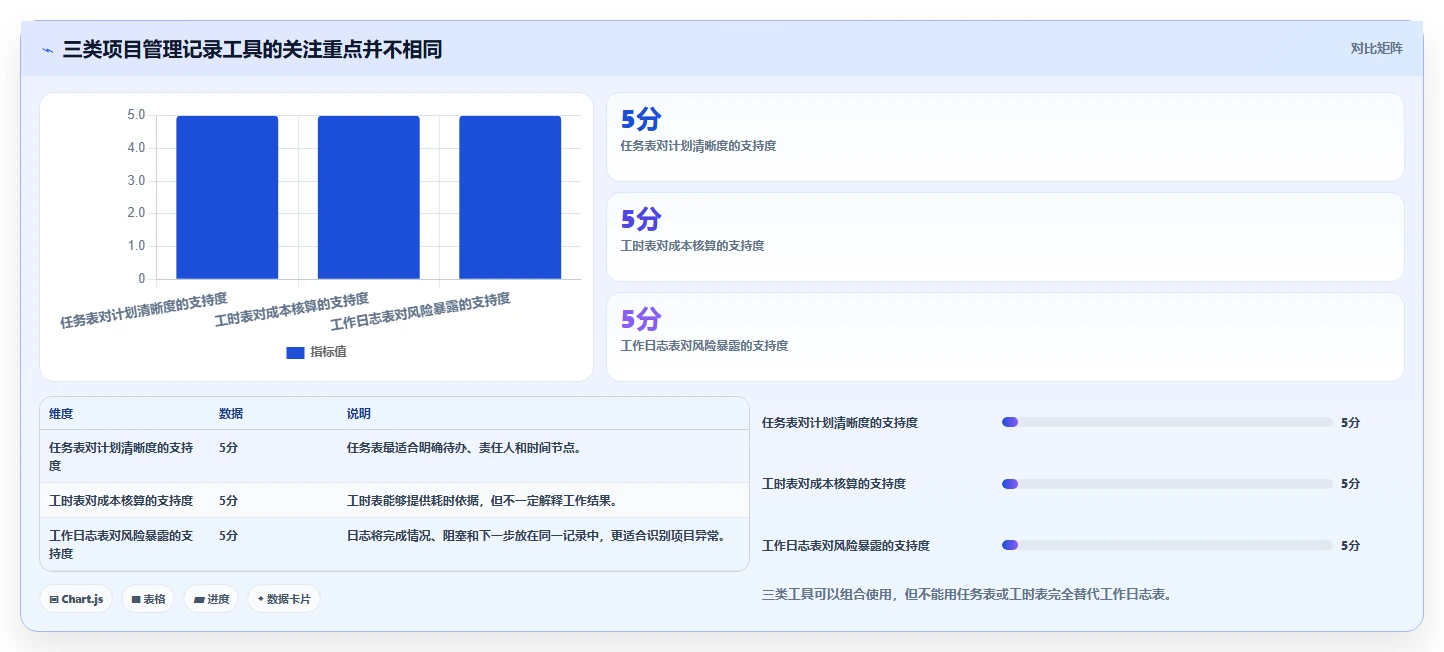This screenshot has width=1444, height=652.
Task: Click the title 三类项目管理记录工具的关注重点并不相同
Action: pyautogui.click(x=252, y=49)
